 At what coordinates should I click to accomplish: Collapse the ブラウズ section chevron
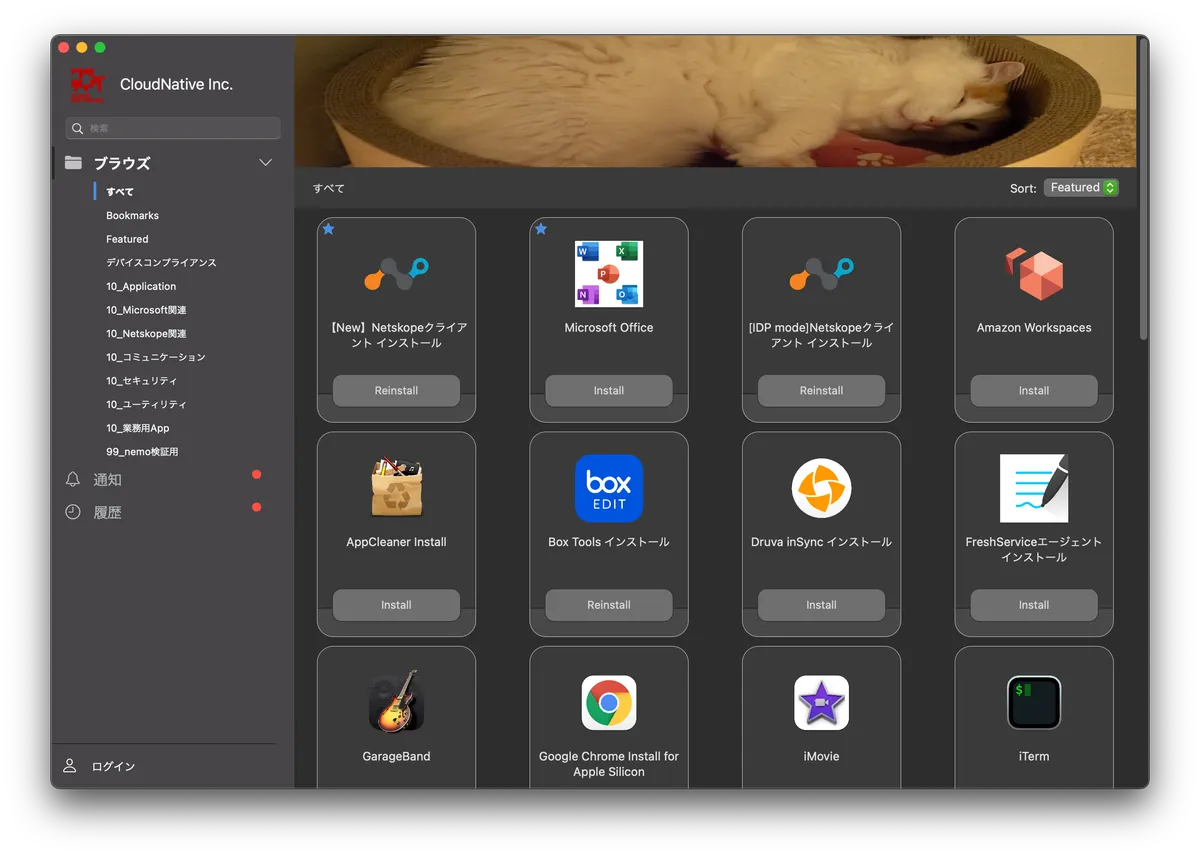(x=265, y=163)
